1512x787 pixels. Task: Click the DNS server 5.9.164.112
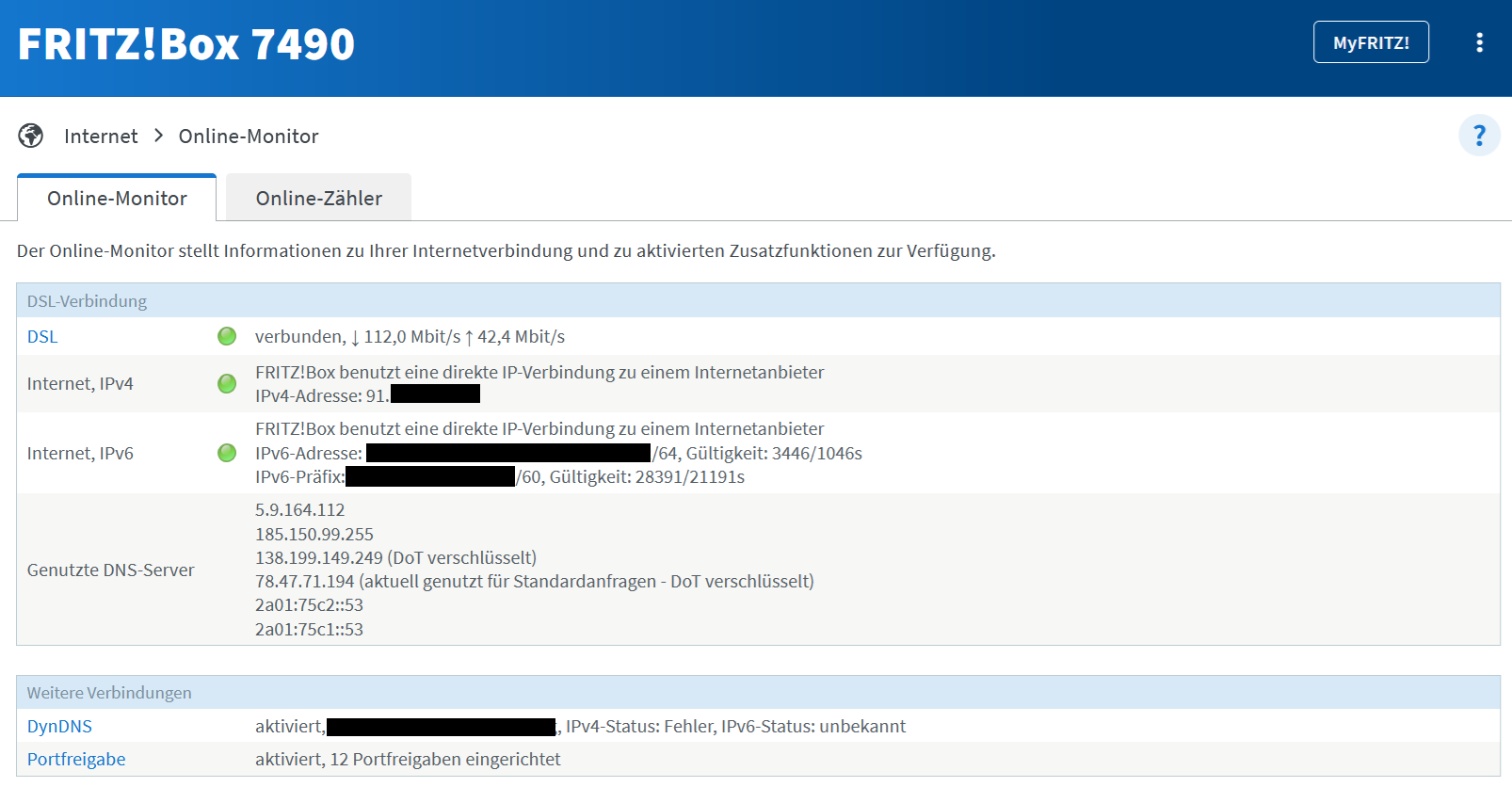[300, 510]
